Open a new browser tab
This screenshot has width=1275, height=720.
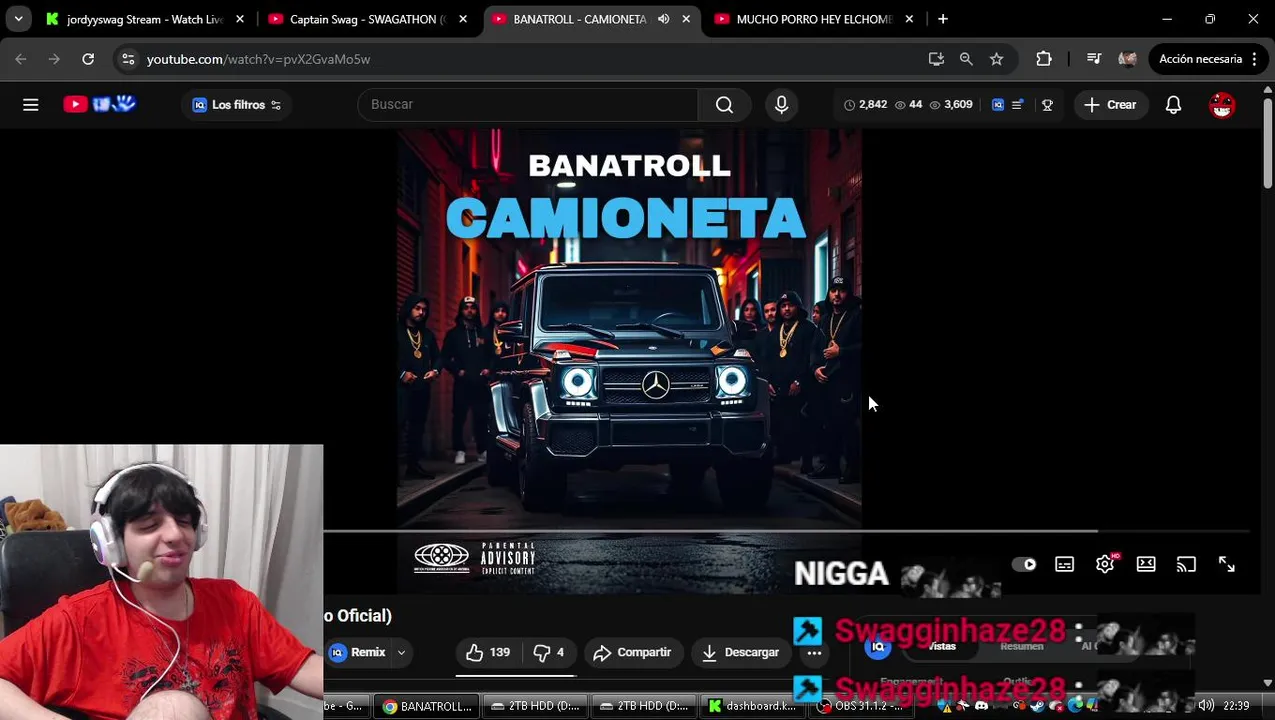[x=942, y=19]
